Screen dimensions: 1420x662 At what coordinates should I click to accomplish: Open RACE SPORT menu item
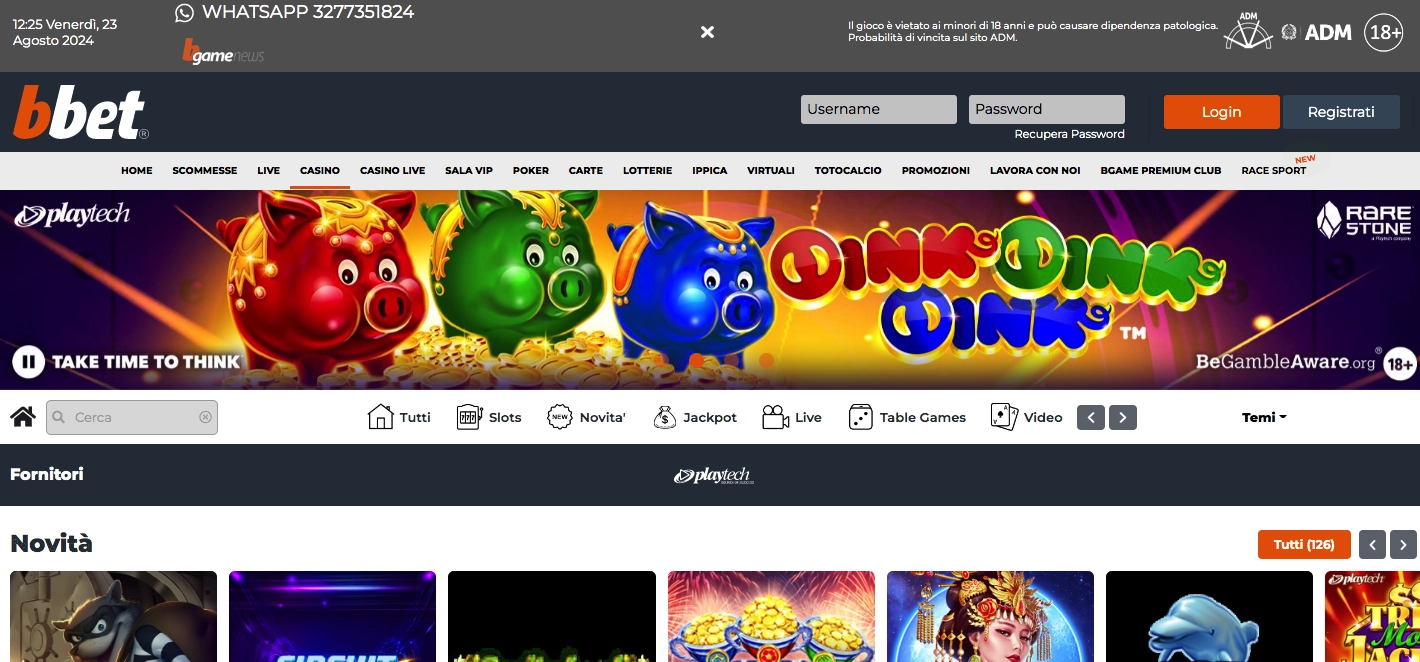pyautogui.click(x=1274, y=171)
